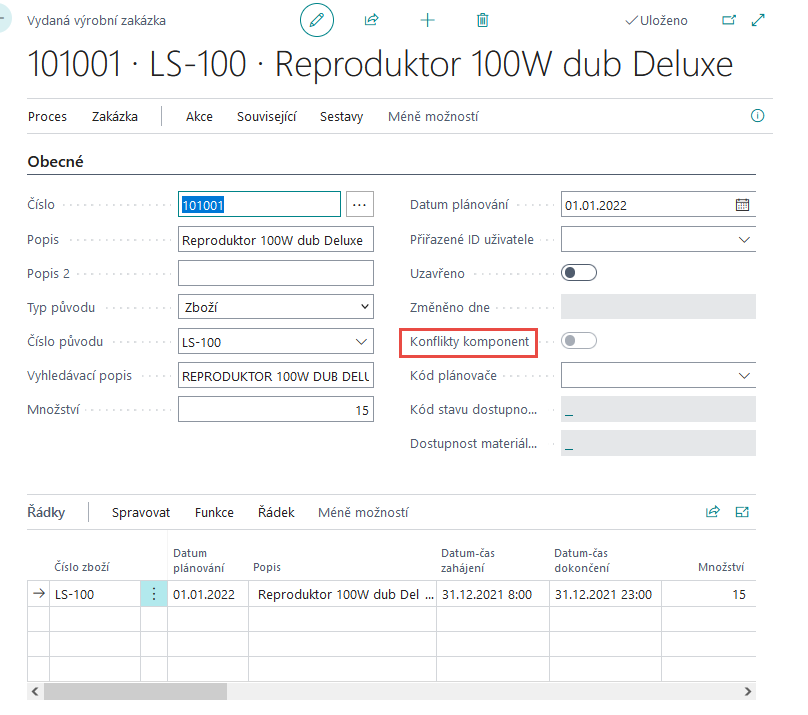Image resolution: width=808 pixels, height=715 pixels.
Task: Click the pencil edit icon
Action: pyautogui.click(x=317, y=20)
